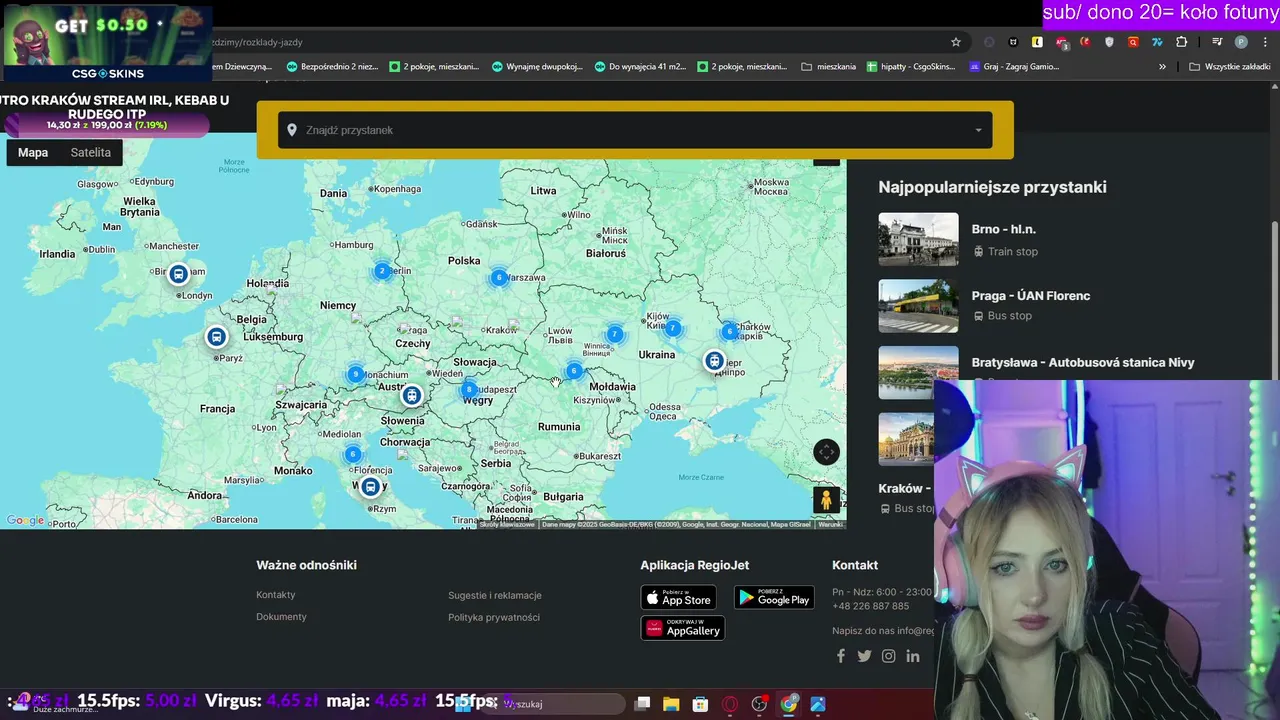Image resolution: width=1280 pixels, height=720 pixels.
Task: Select the Dnipro train stop marker
Action: pyautogui.click(x=714, y=361)
